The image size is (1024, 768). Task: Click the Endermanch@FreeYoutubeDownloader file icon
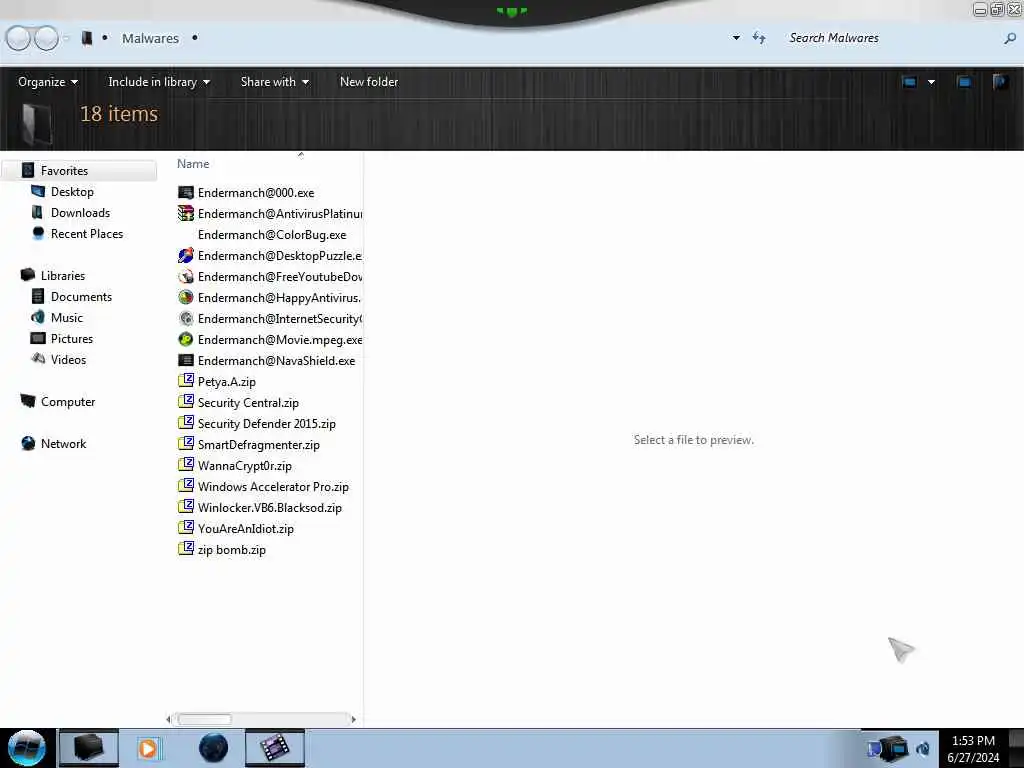186,276
